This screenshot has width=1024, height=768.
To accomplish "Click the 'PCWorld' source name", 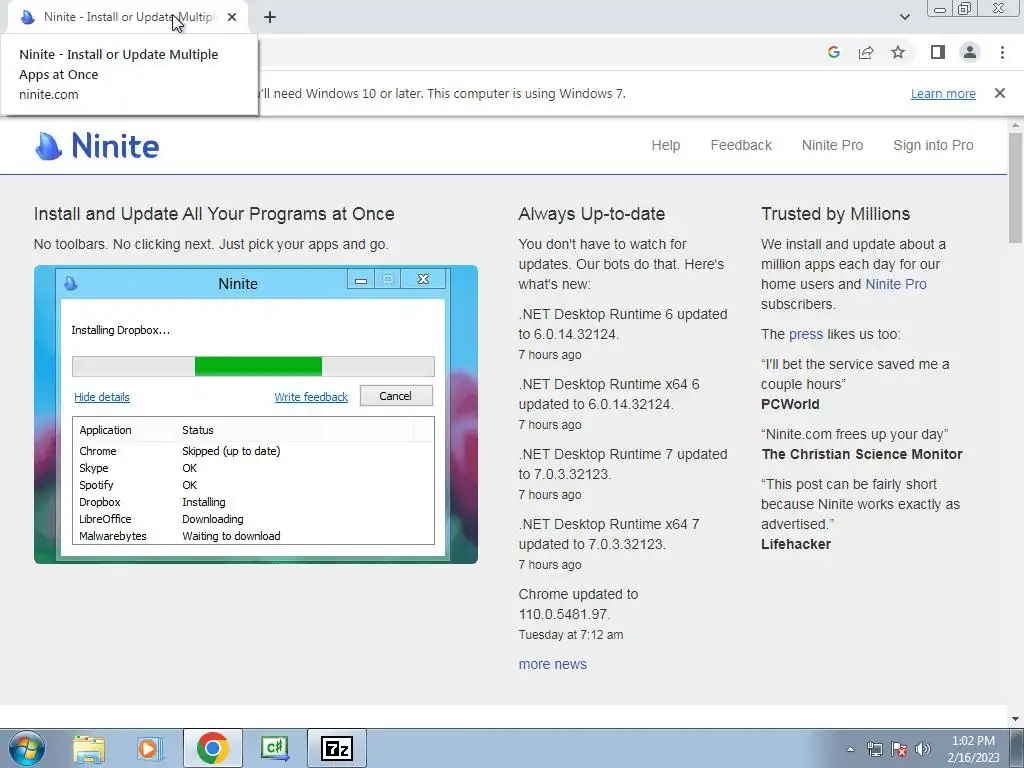I will (x=790, y=404).
